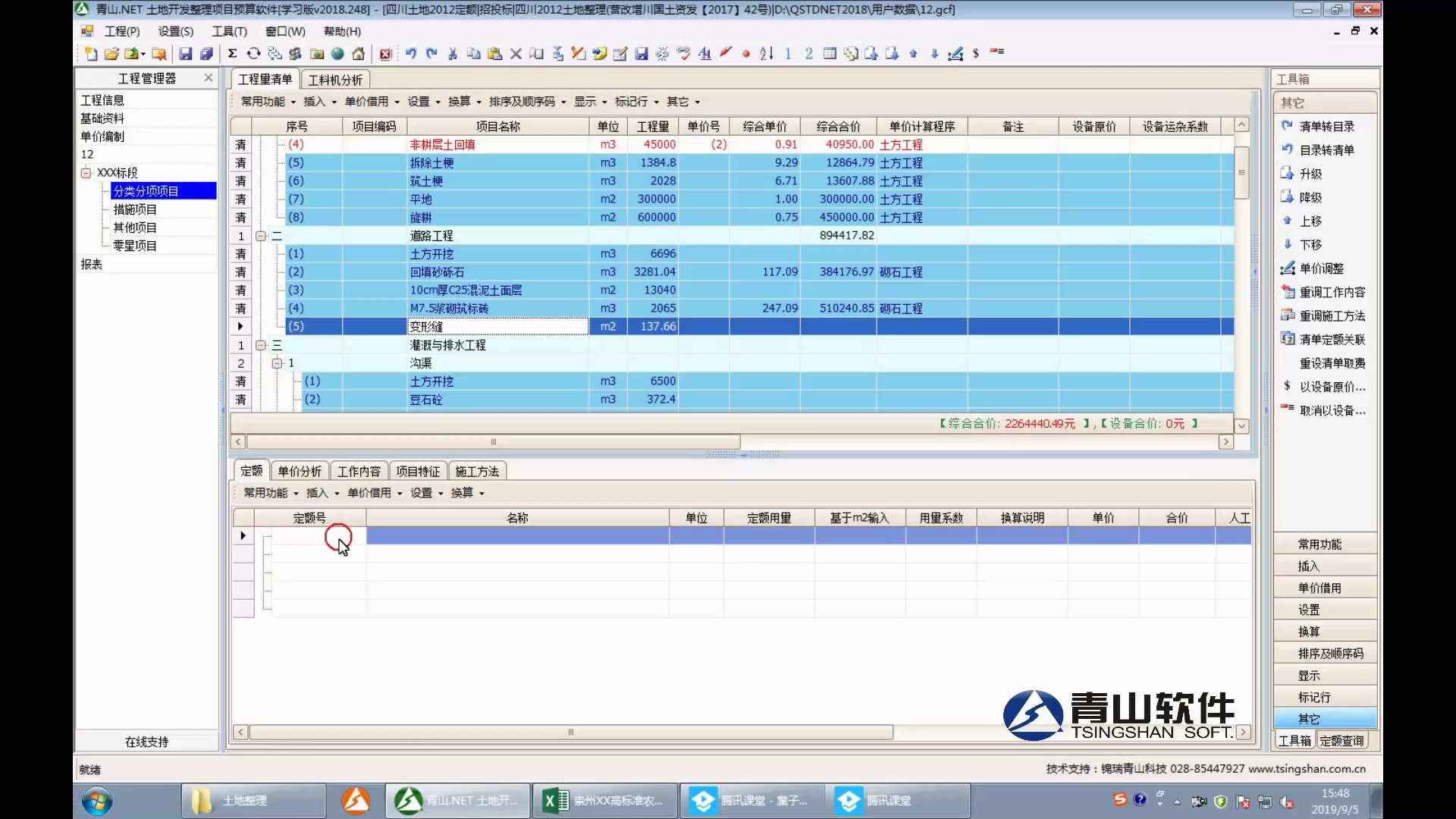Click the Cut scissors toolbar icon
Viewport: 1456px width, 819px height.
pos(453,54)
